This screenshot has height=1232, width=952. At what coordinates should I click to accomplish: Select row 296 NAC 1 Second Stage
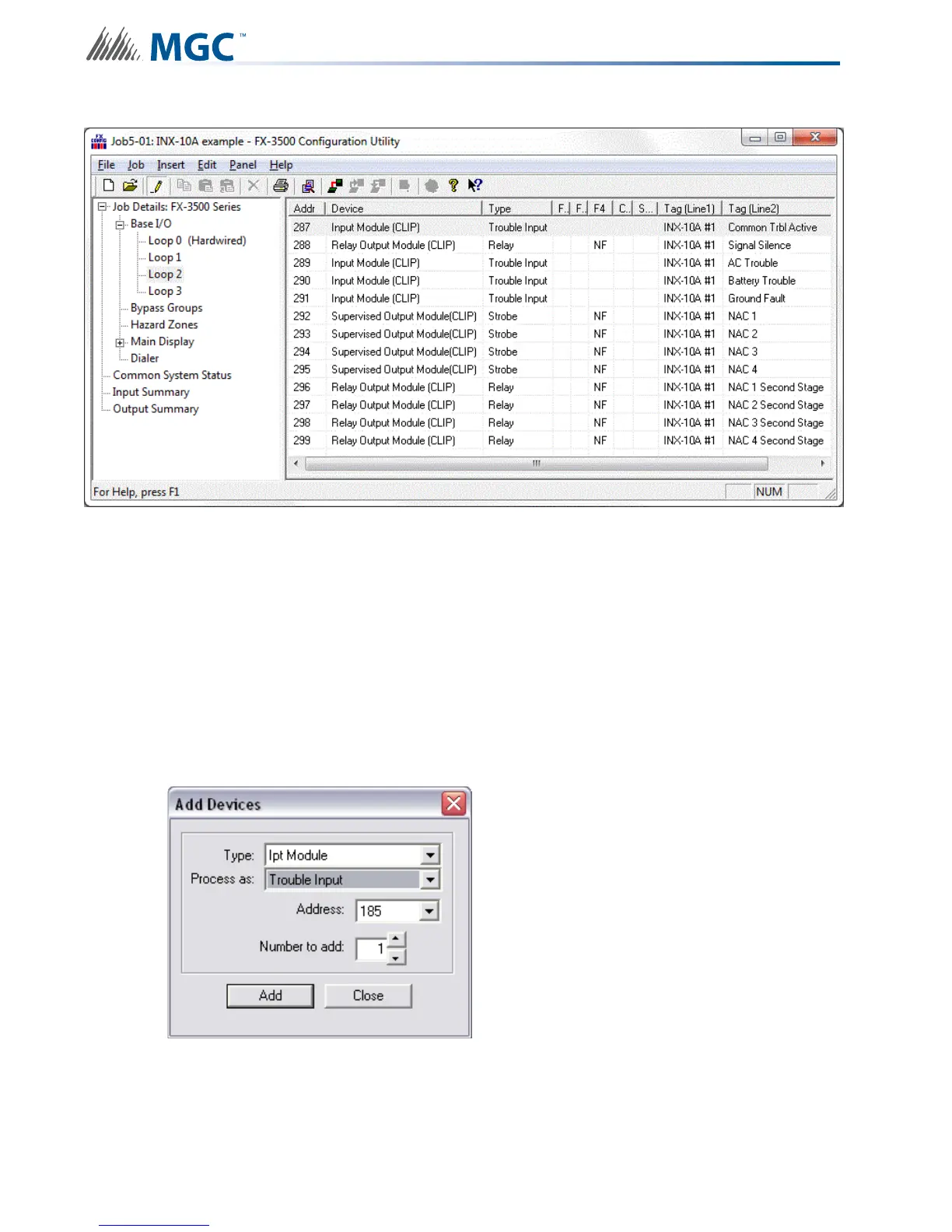pyautogui.click(x=558, y=387)
